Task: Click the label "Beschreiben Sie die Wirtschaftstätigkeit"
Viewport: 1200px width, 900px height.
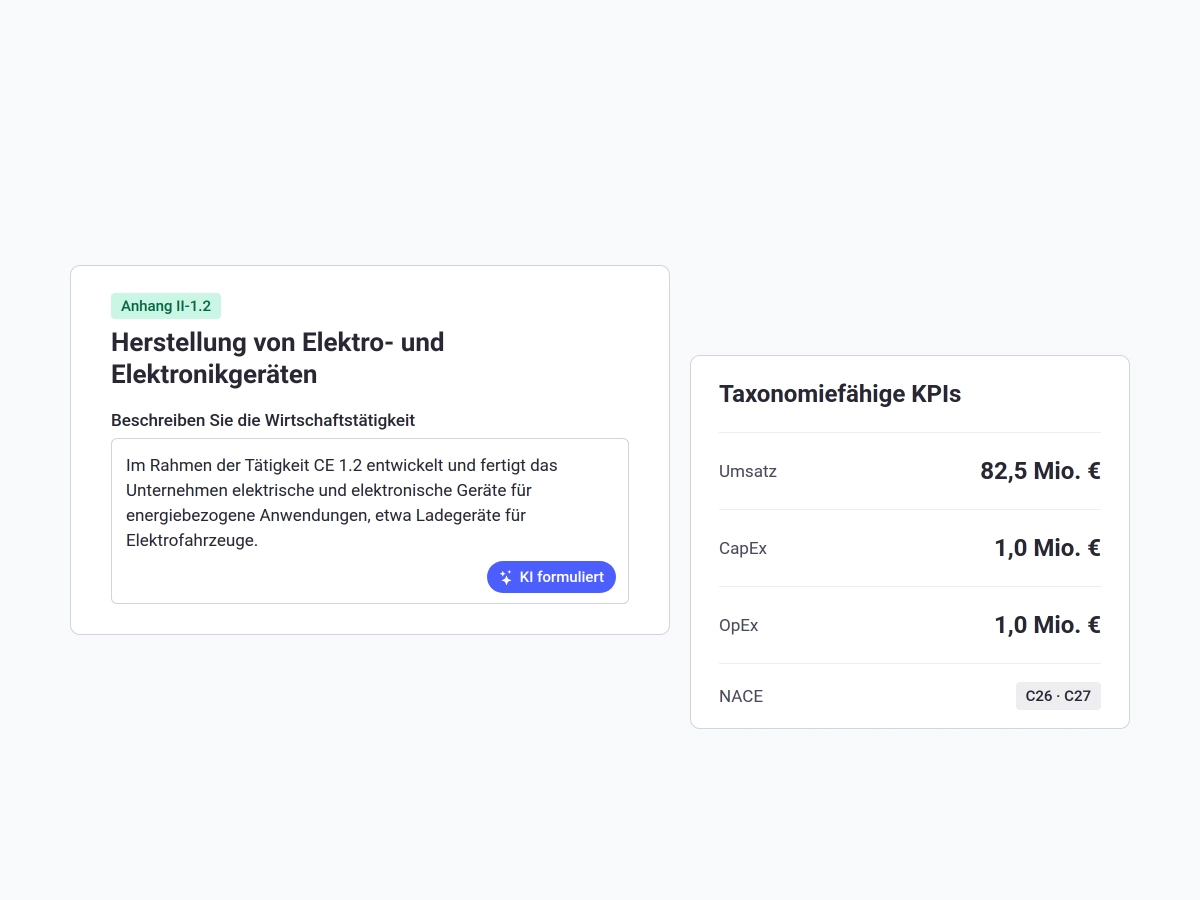Action: point(263,420)
